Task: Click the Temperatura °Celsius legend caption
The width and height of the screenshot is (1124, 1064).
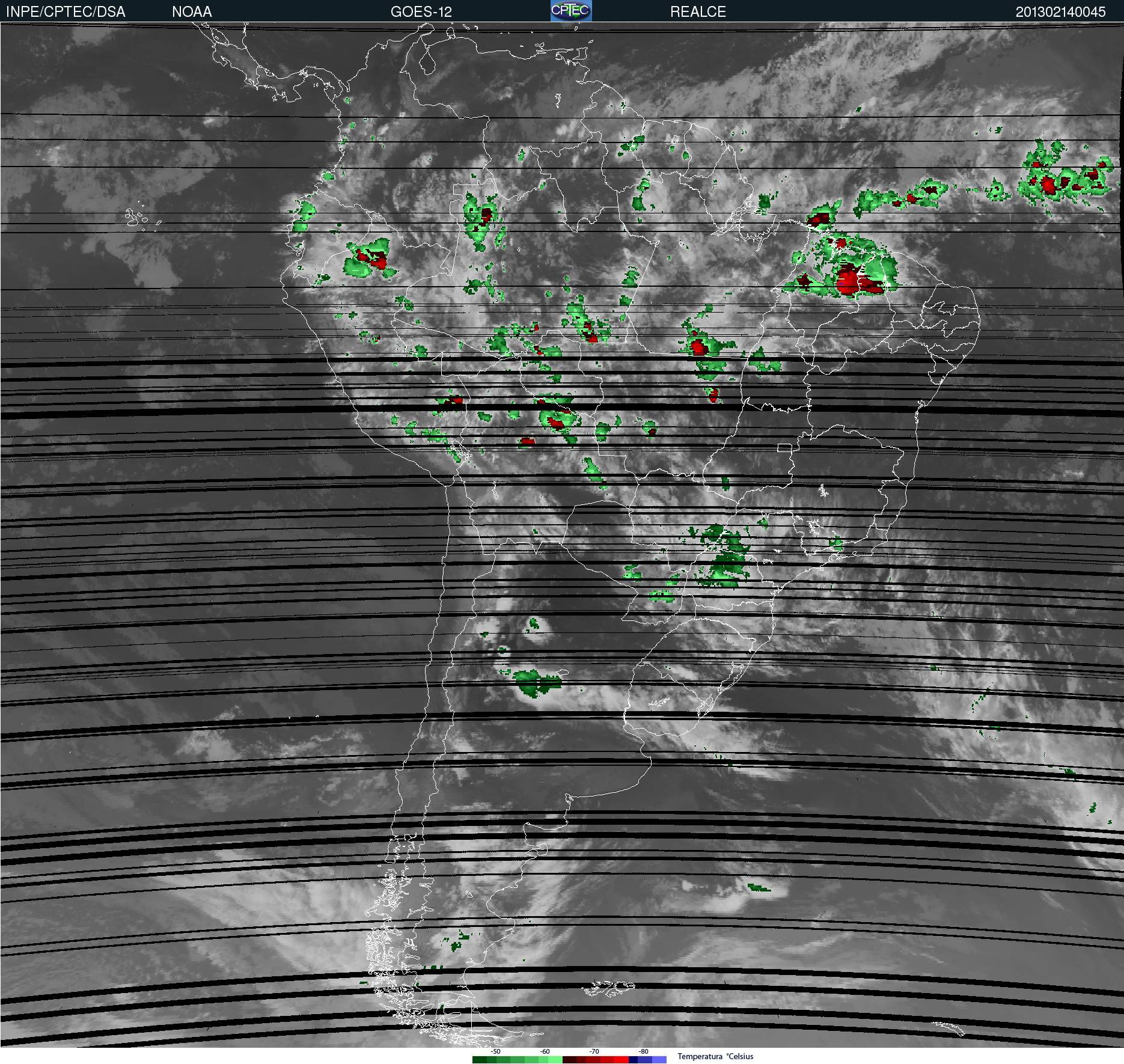Action: pyautogui.click(x=715, y=1056)
